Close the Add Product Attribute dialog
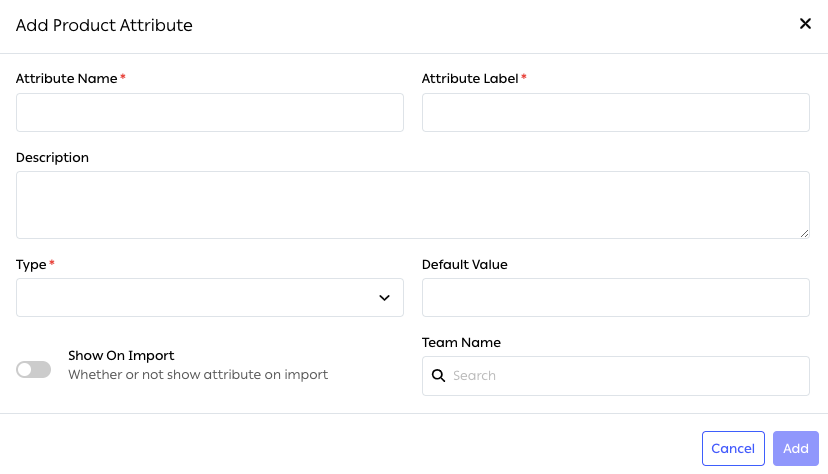This screenshot has width=828, height=474. pos(805,24)
